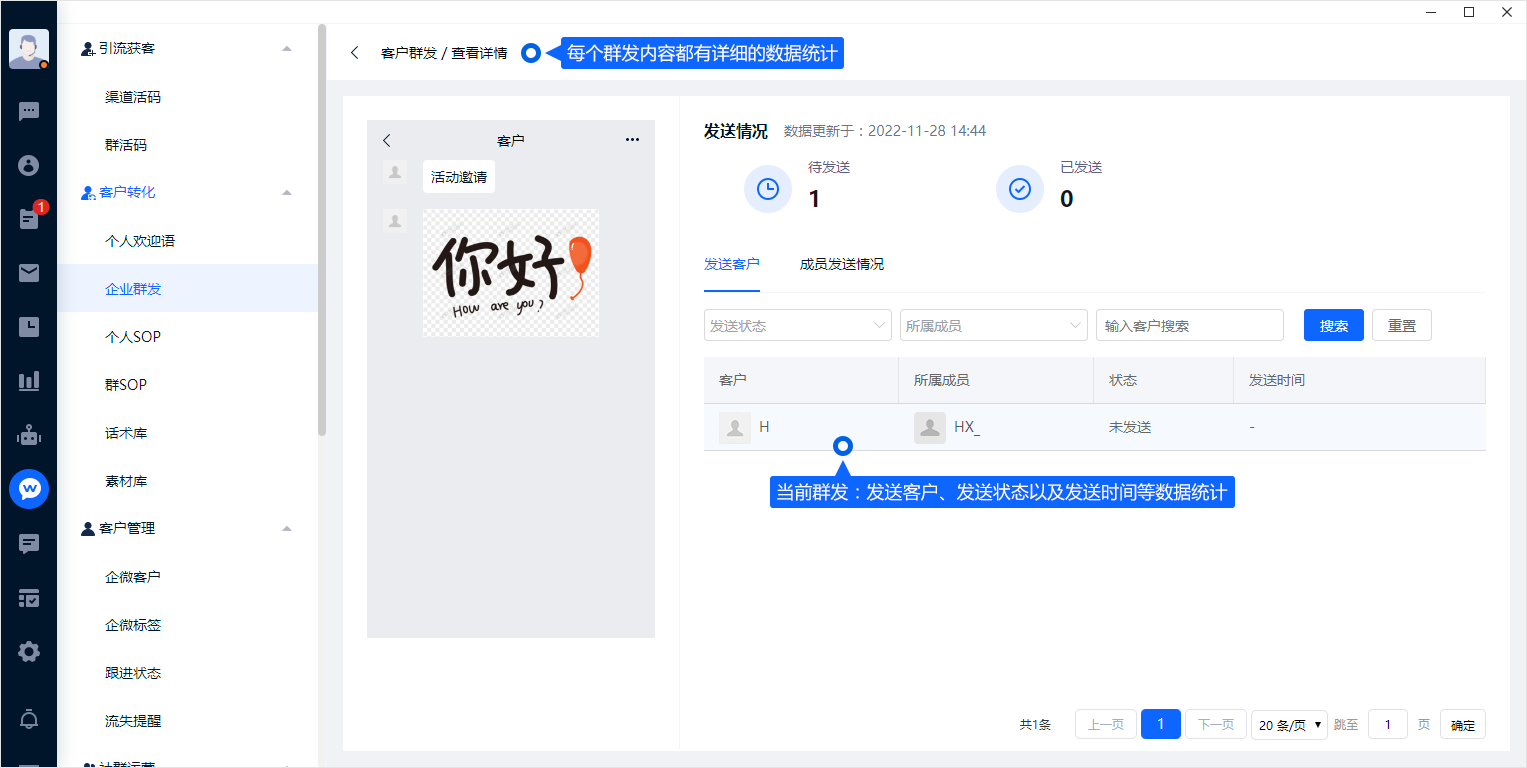The height and width of the screenshot is (768, 1527).
Task: Open the bar chart statistics icon
Action: (29, 381)
